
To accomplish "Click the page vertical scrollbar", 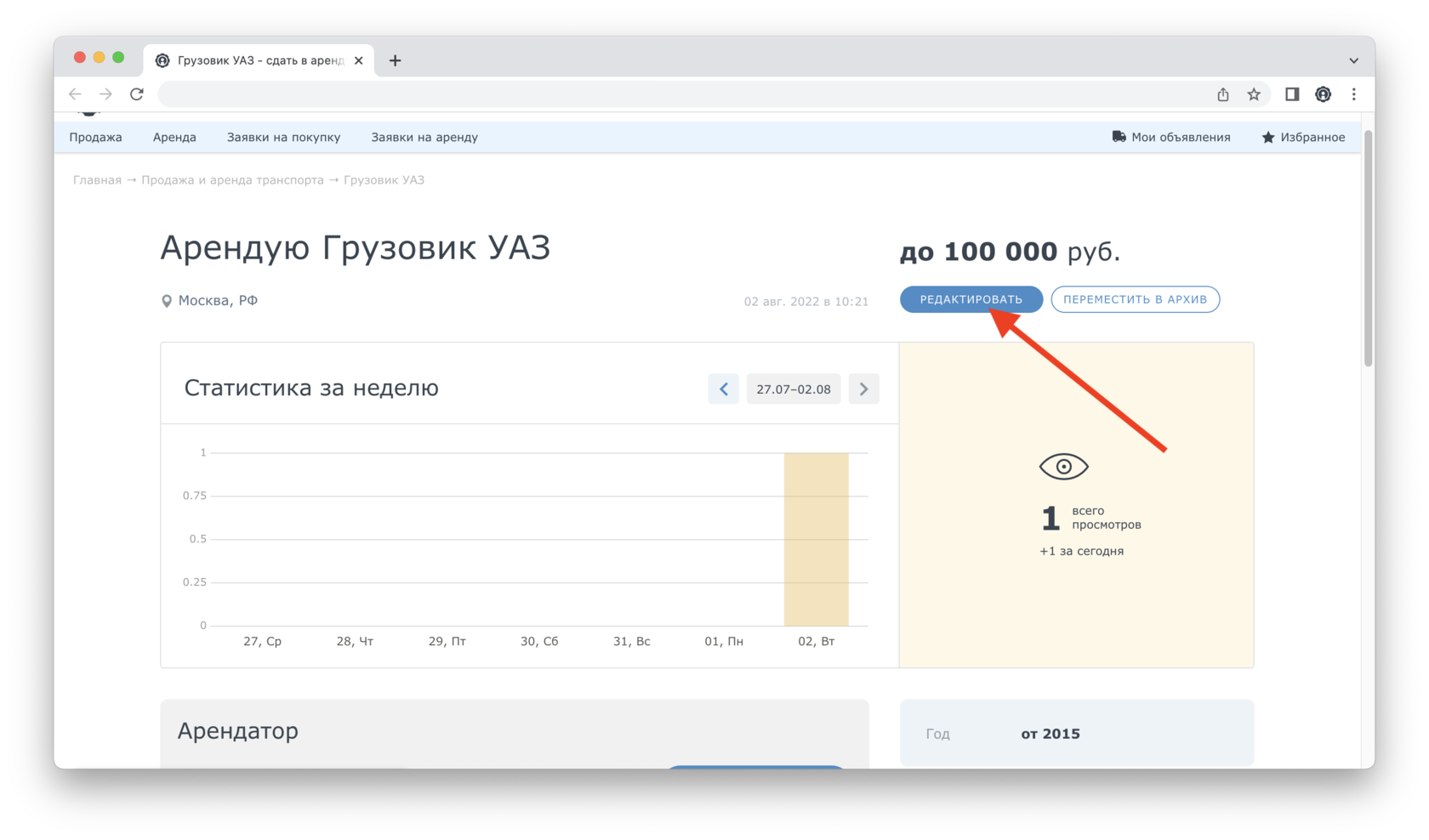I will pyautogui.click(x=1368, y=248).
